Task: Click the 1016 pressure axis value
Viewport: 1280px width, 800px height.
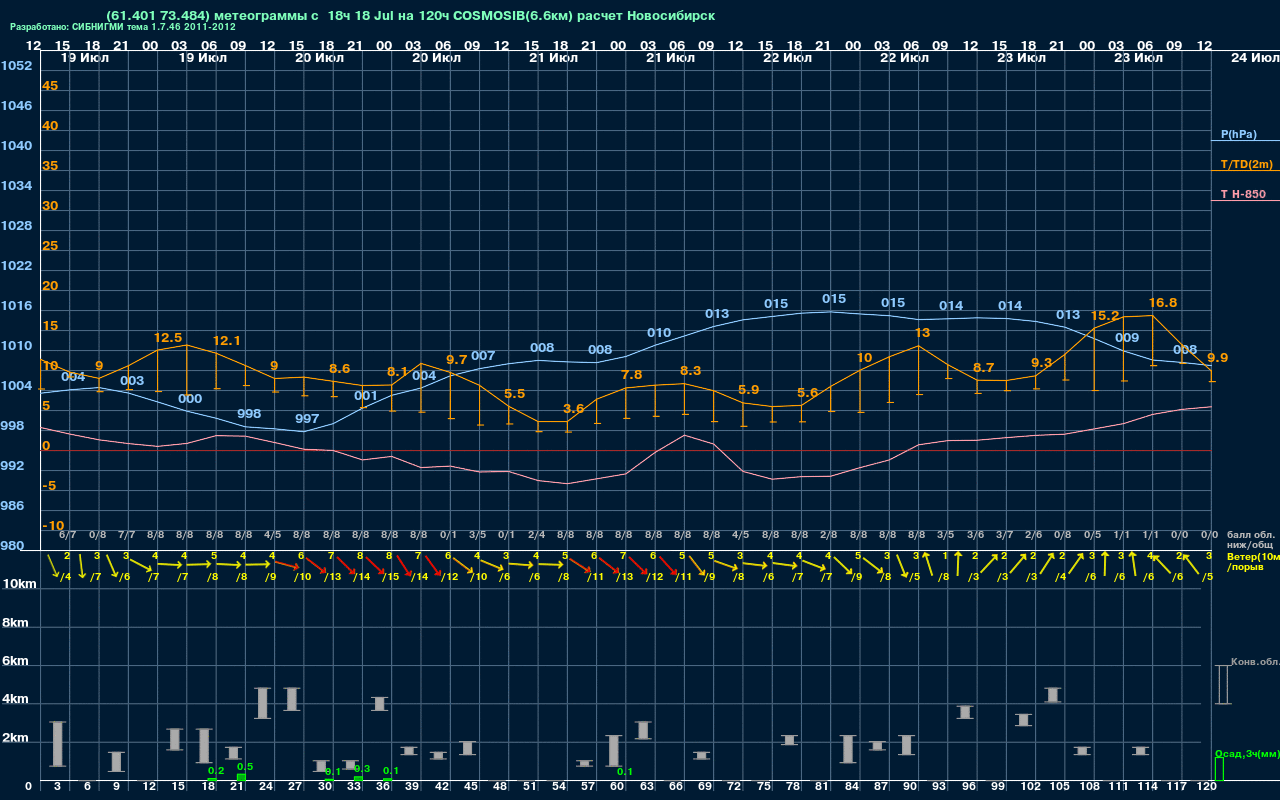Action: pyautogui.click(x=16, y=306)
